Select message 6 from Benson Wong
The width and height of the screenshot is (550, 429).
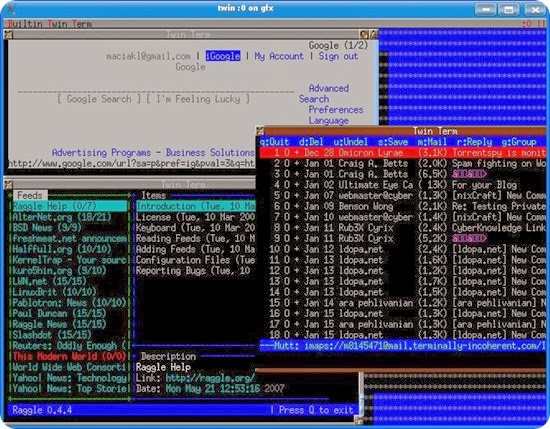coord(403,206)
